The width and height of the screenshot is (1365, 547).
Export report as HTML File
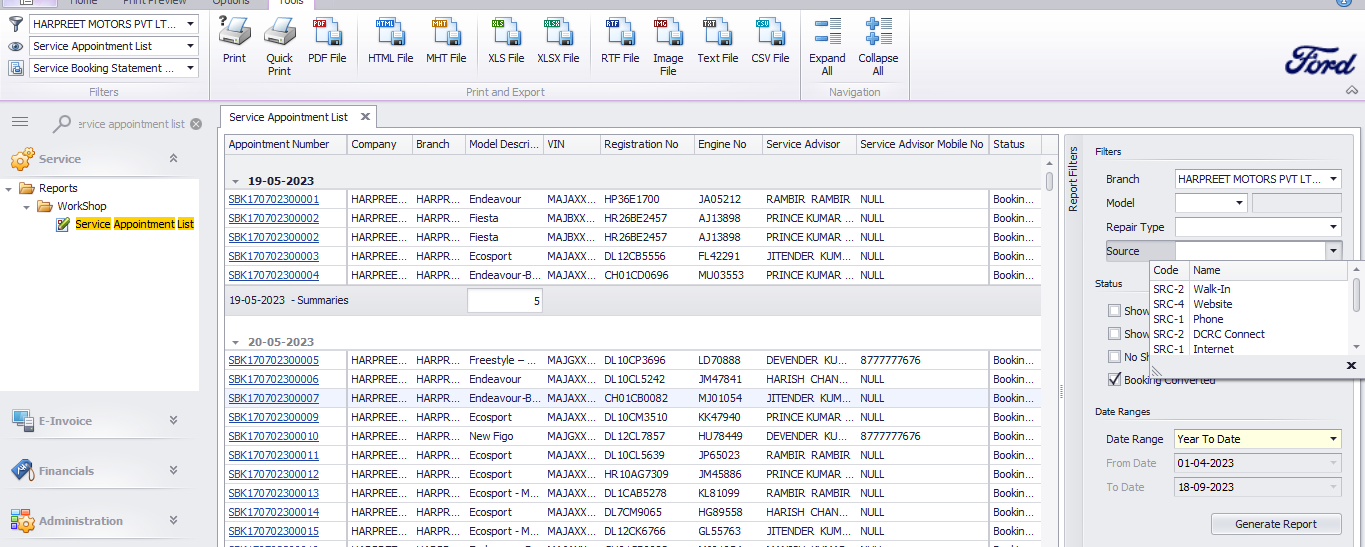[x=390, y=41]
